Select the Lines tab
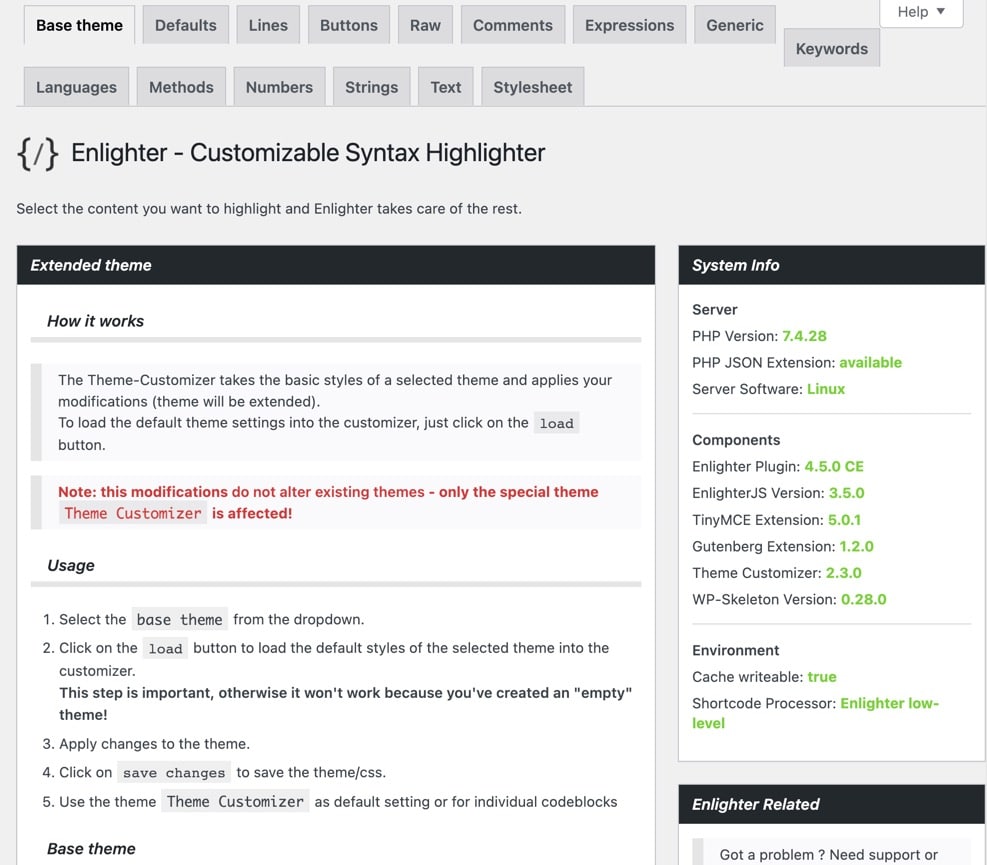 pos(268,25)
